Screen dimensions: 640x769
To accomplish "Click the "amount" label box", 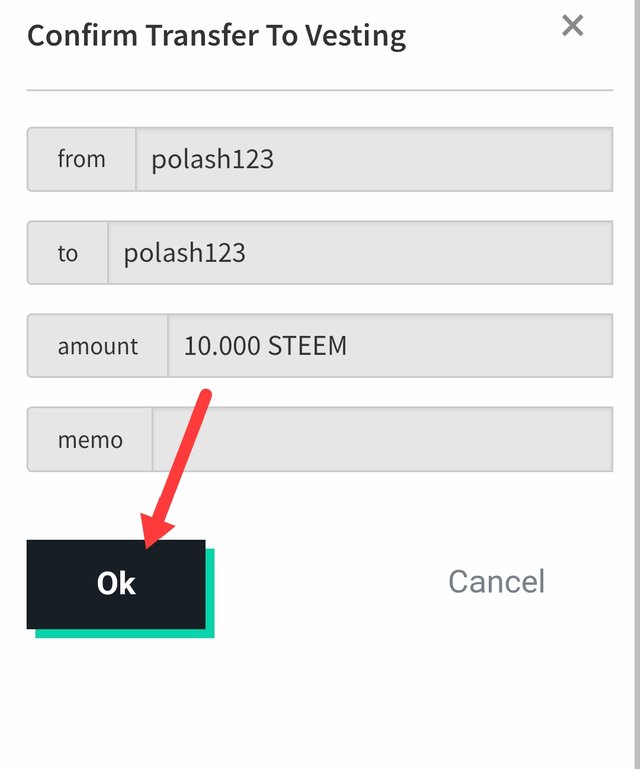I will [97, 346].
